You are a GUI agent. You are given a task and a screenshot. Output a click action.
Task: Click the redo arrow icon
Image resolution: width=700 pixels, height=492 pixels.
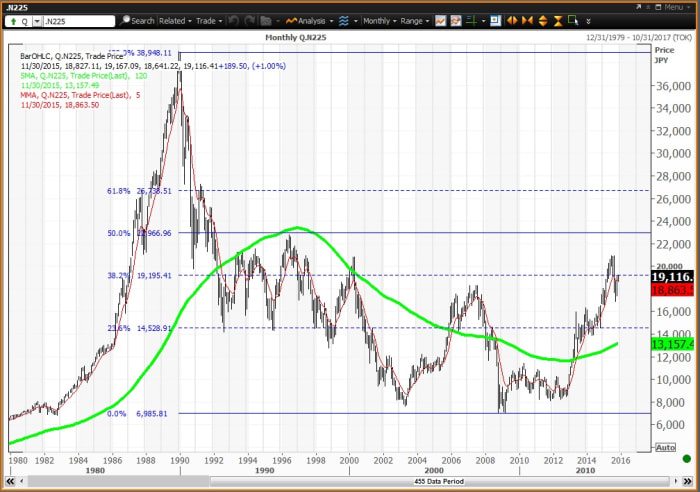click(251, 20)
